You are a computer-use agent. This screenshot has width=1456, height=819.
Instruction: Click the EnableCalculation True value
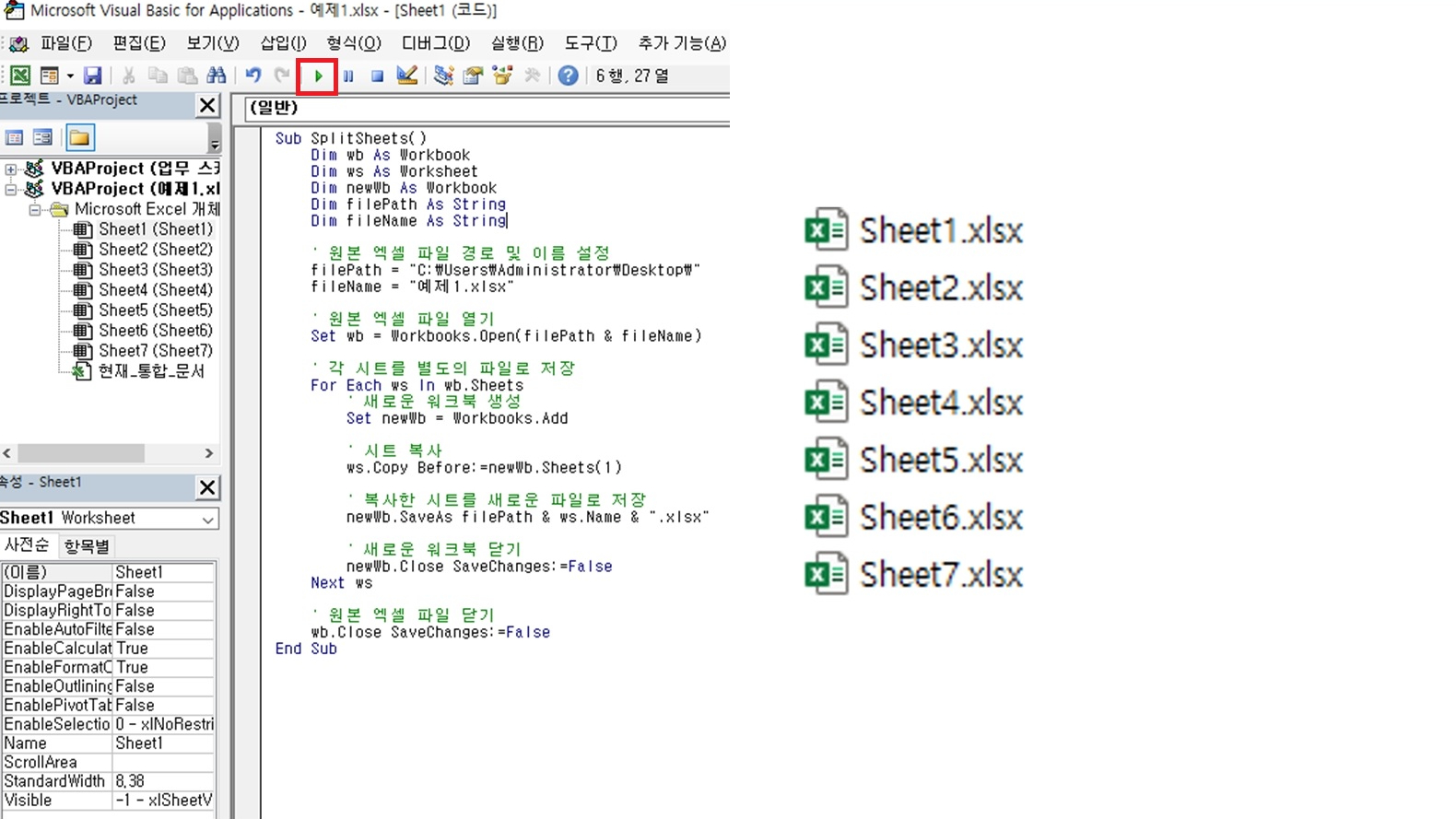(x=164, y=649)
